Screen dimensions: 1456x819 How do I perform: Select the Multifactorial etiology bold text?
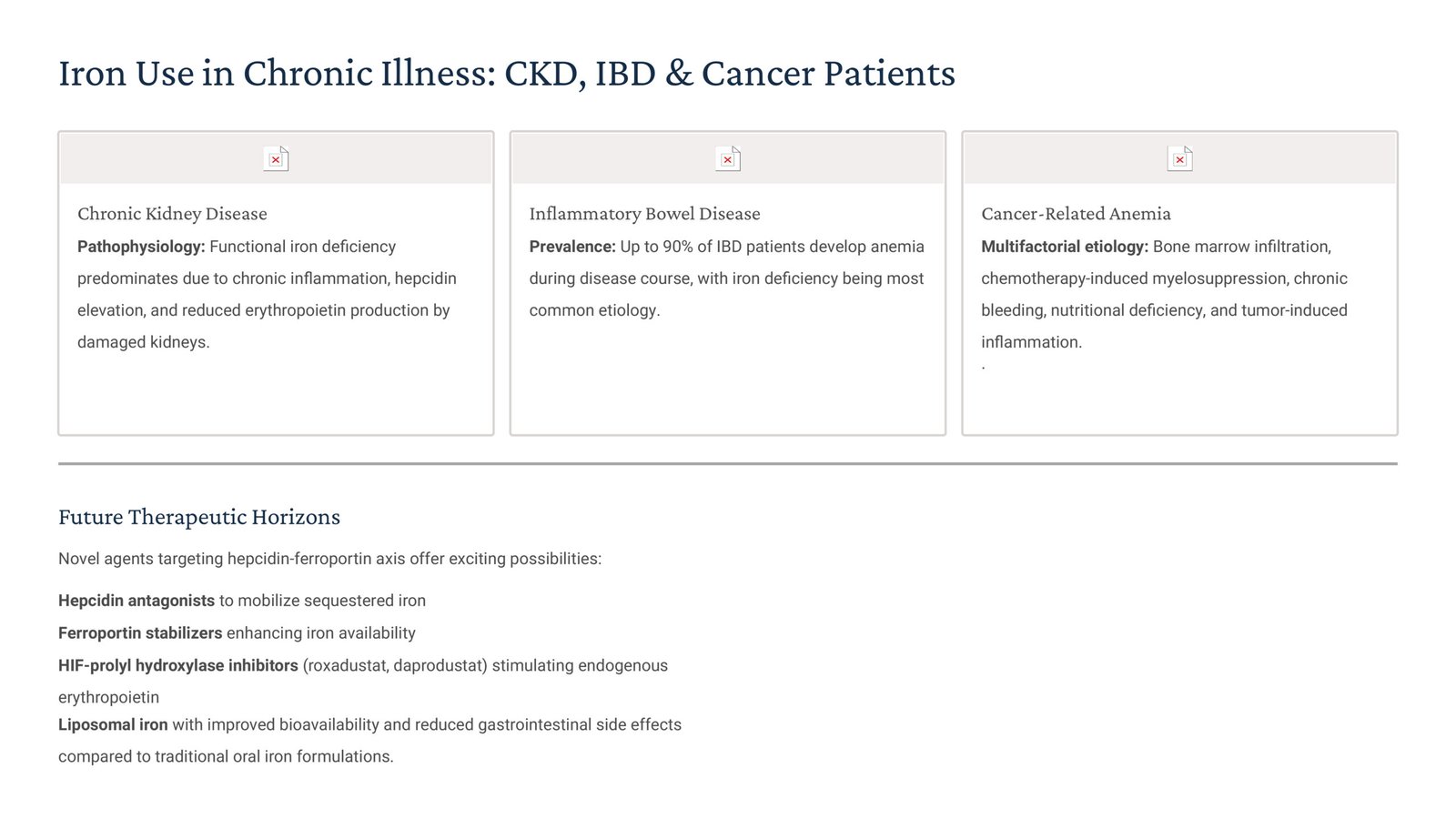tap(1065, 247)
